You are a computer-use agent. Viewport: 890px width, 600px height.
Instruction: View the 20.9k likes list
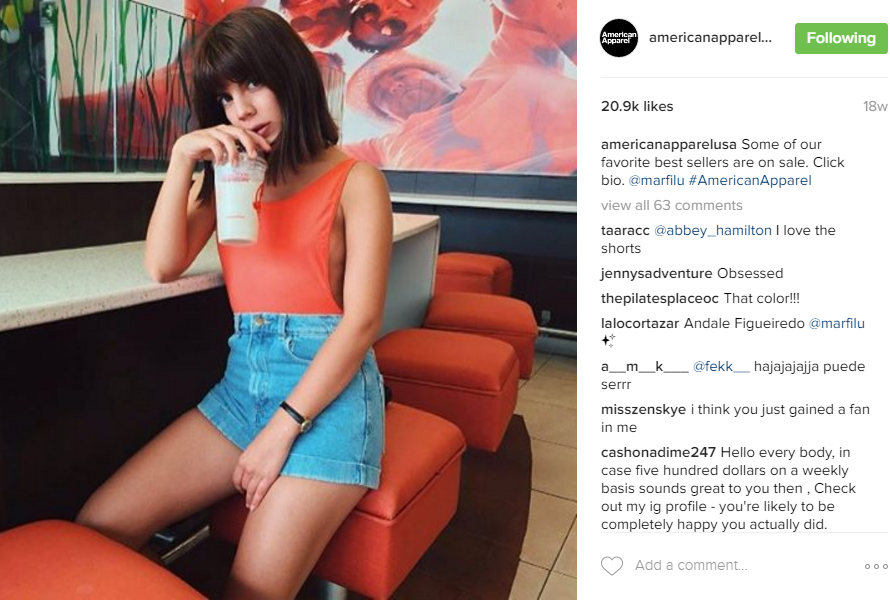pyautogui.click(x=637, y=106)
